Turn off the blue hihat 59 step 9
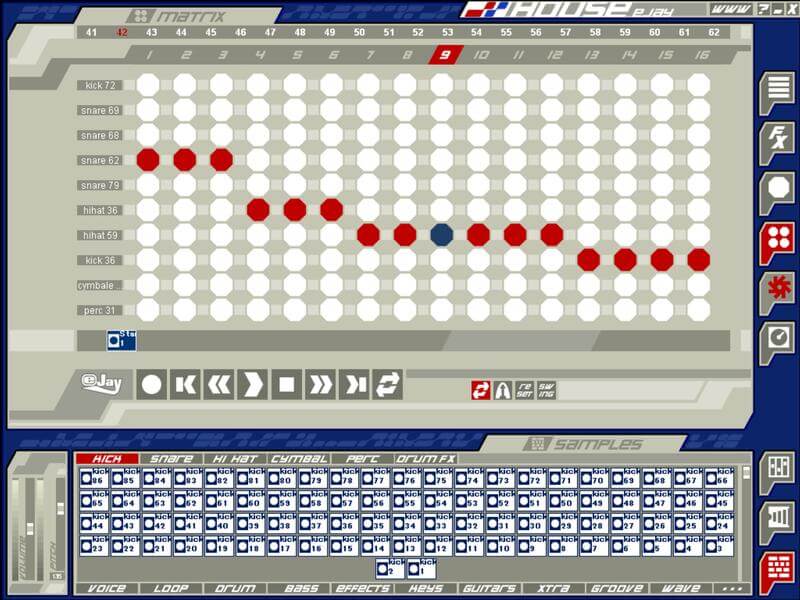 [x=442, y=235]
